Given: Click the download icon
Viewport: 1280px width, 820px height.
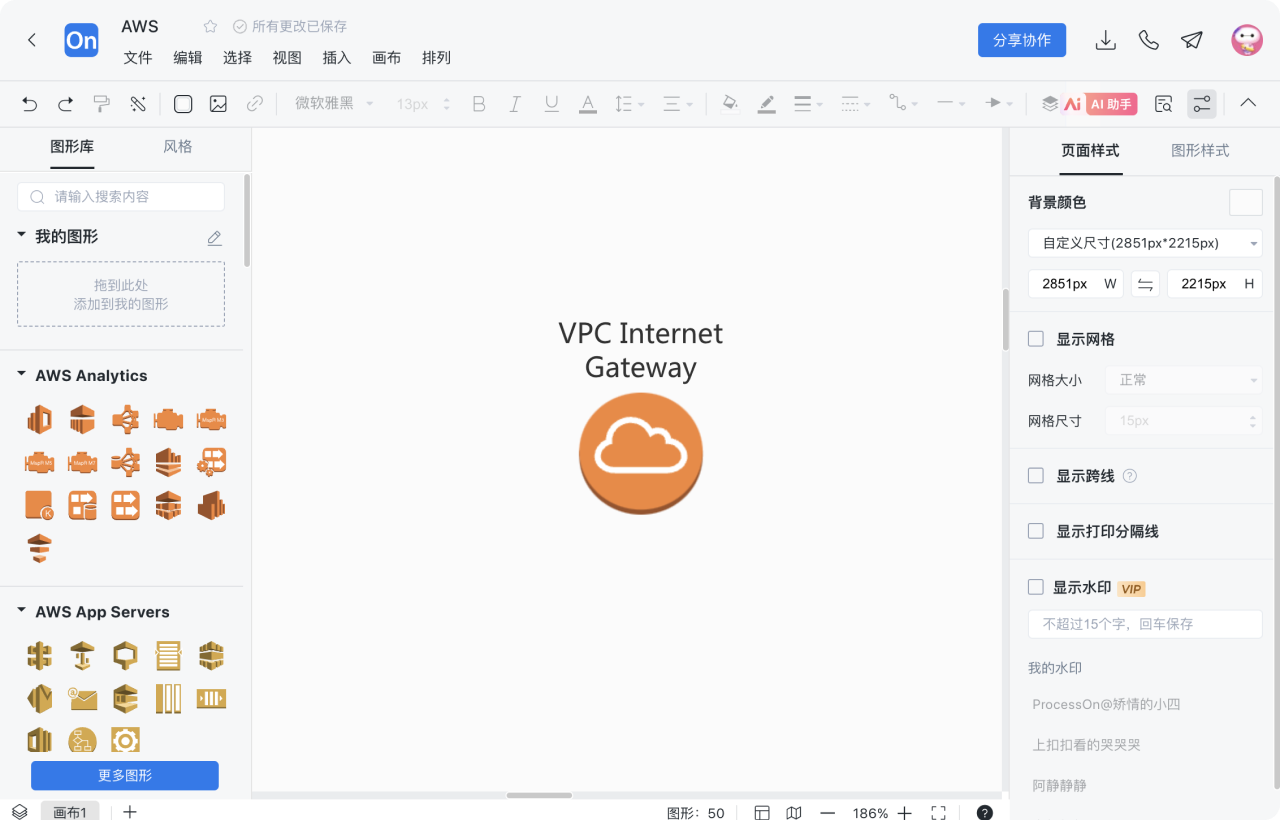Looking at the screenshot, I should point(1105,40).
